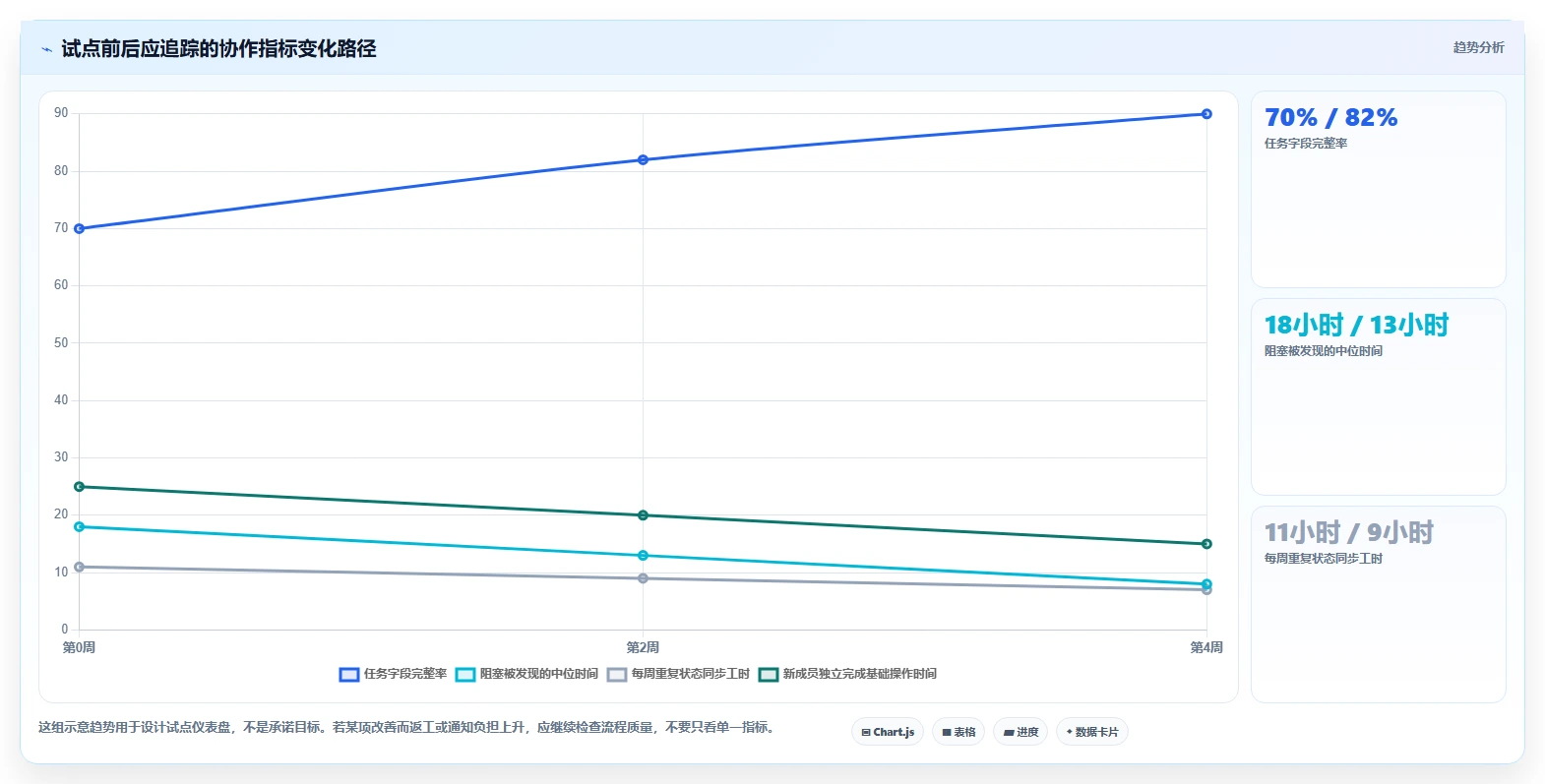Open the 18小时 / 13小时 data card
Image resolution: width=1545 pixels, height=784 pixels.
[x=1379, y=397]
